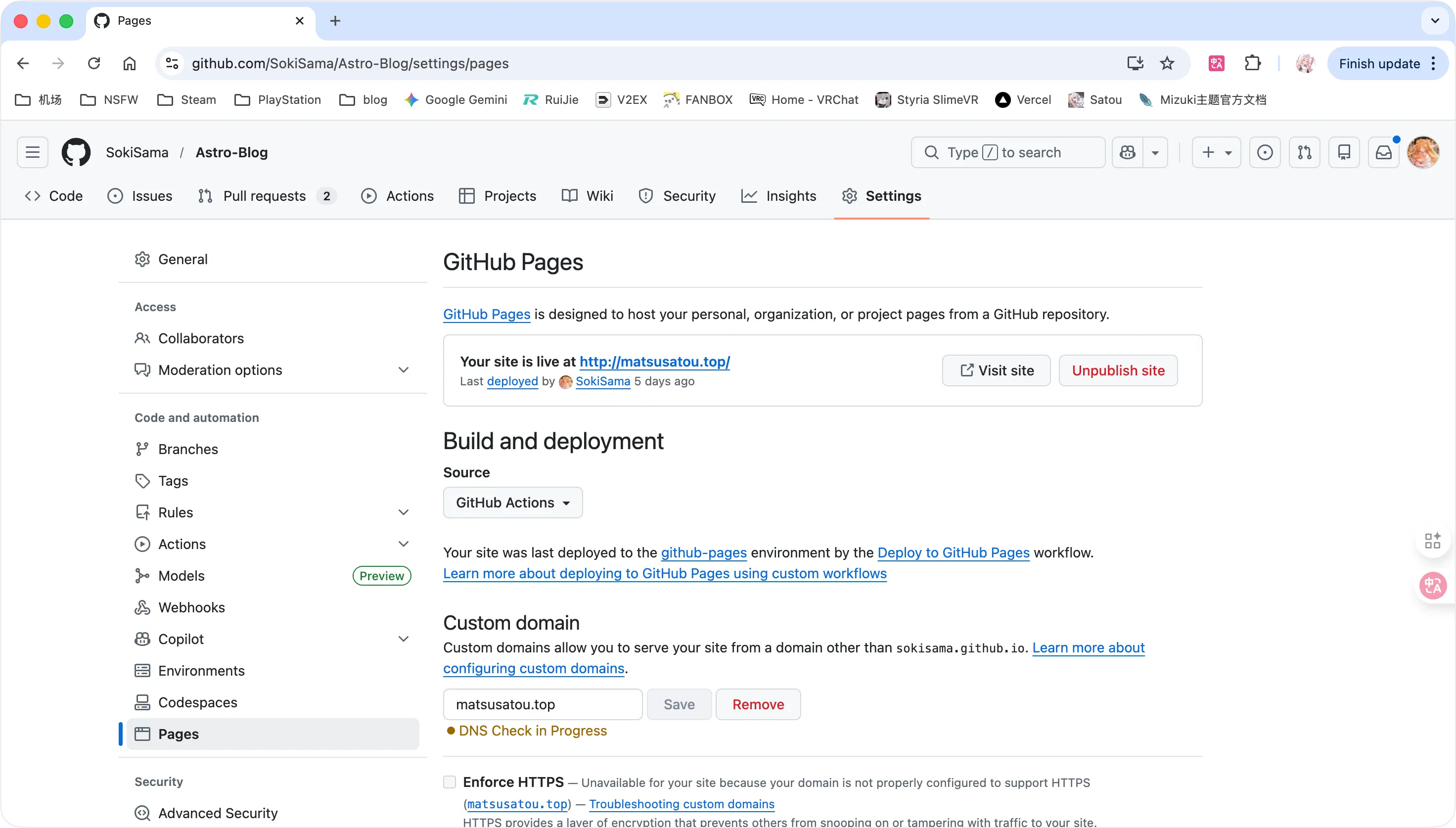Open the create new plus dropdown
Screen dimensions: 1456x828
point(1216,152)
